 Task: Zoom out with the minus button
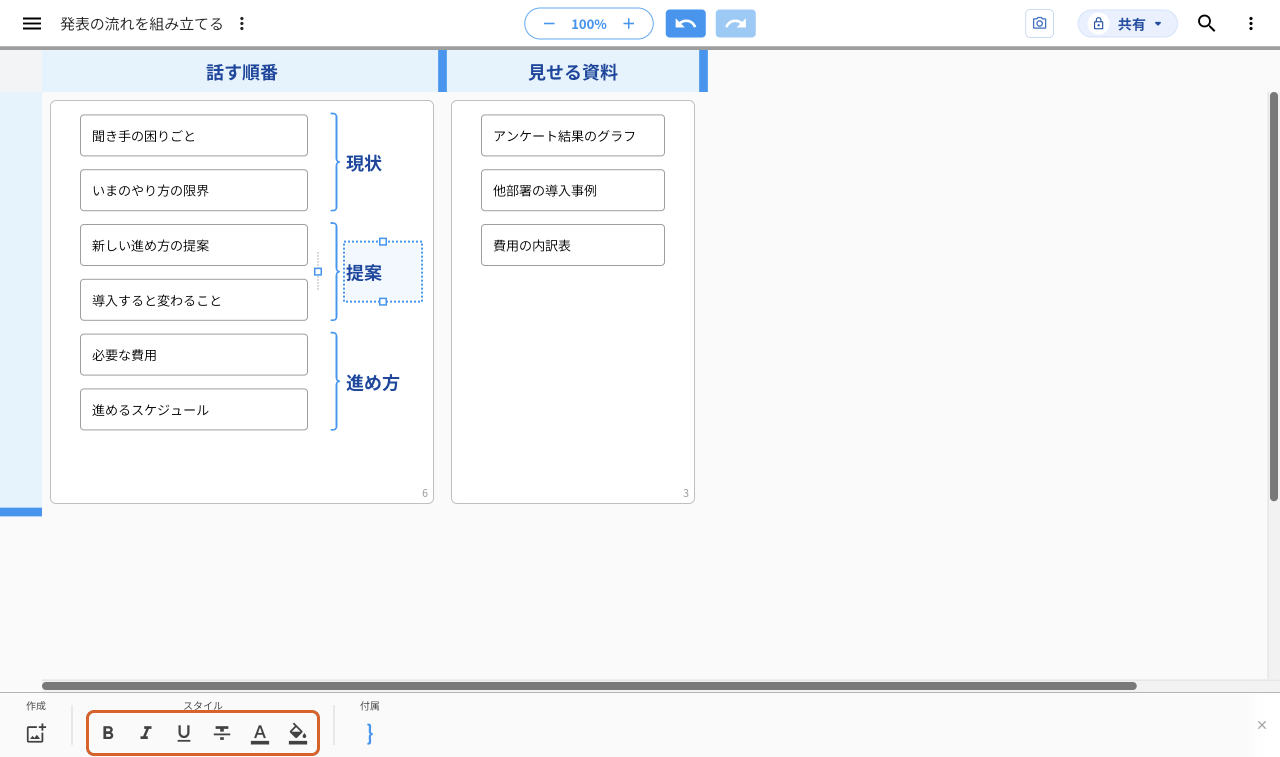(549, 23)
